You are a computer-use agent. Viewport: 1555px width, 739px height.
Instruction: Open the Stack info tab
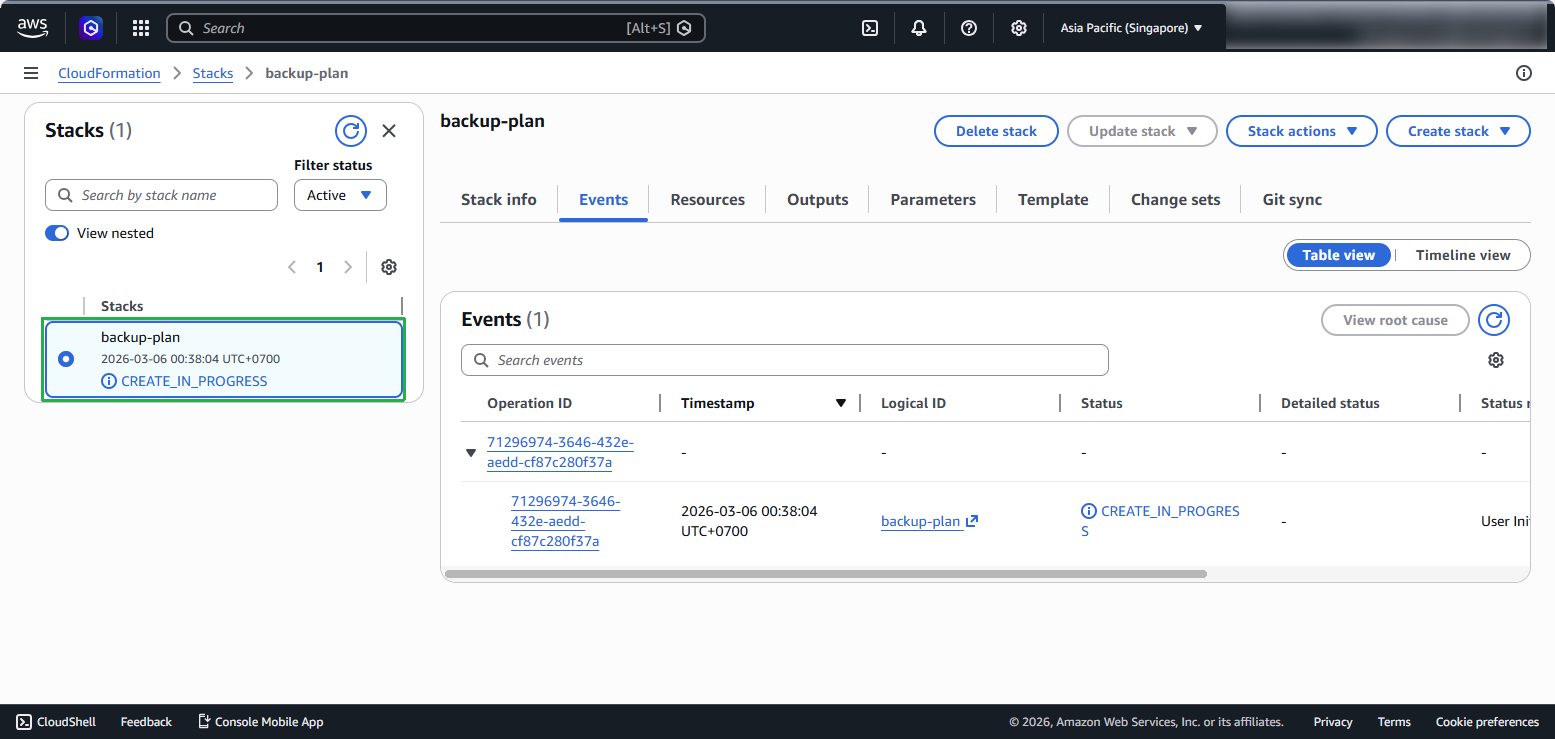tap(499, 199)
